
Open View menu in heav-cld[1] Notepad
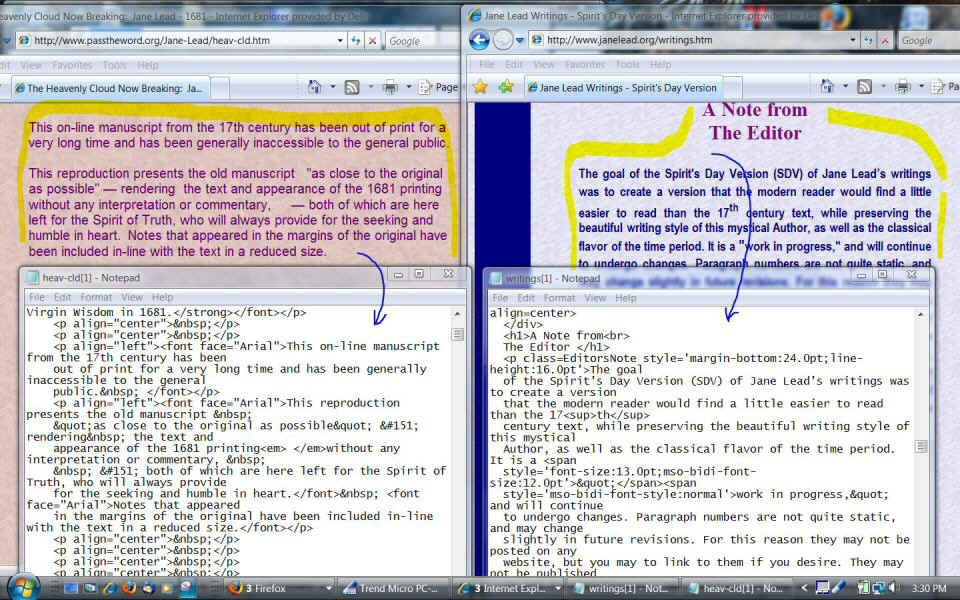click(x=132, y=297)
